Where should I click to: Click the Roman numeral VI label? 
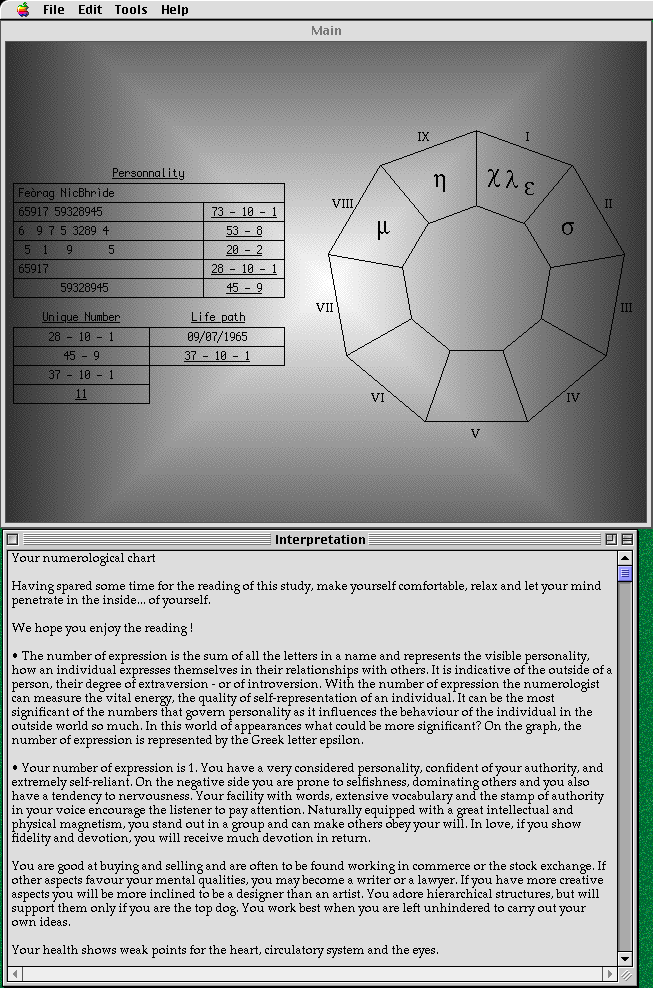coord(378,397)
